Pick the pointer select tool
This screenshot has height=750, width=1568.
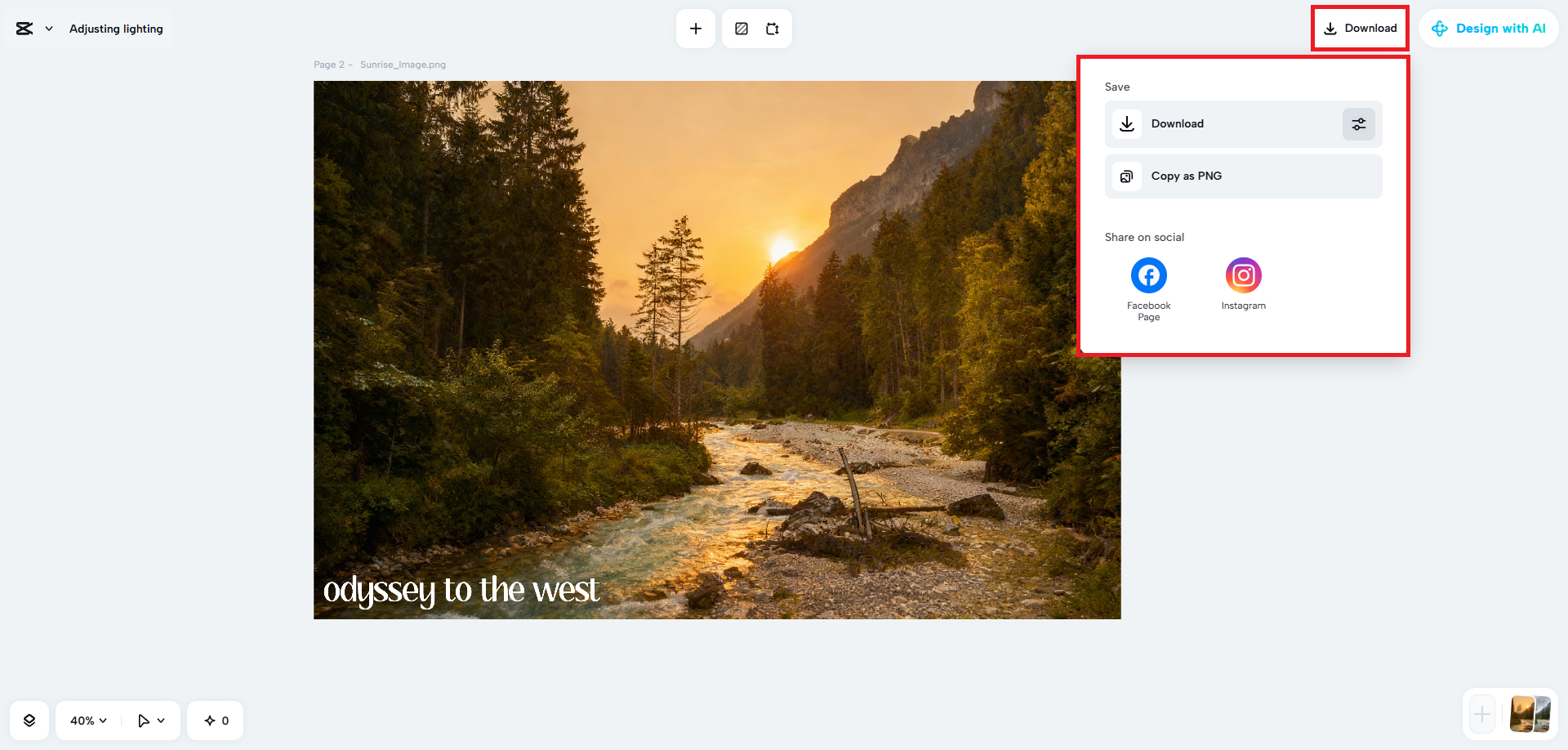[x=143, y=721]
